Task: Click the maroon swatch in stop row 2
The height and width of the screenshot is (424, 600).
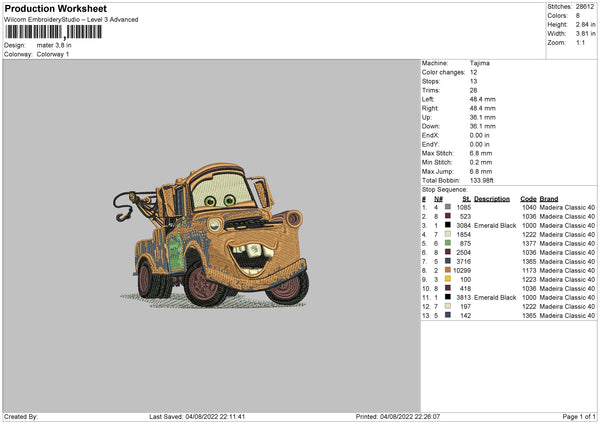Action: (x=448, y=216)
